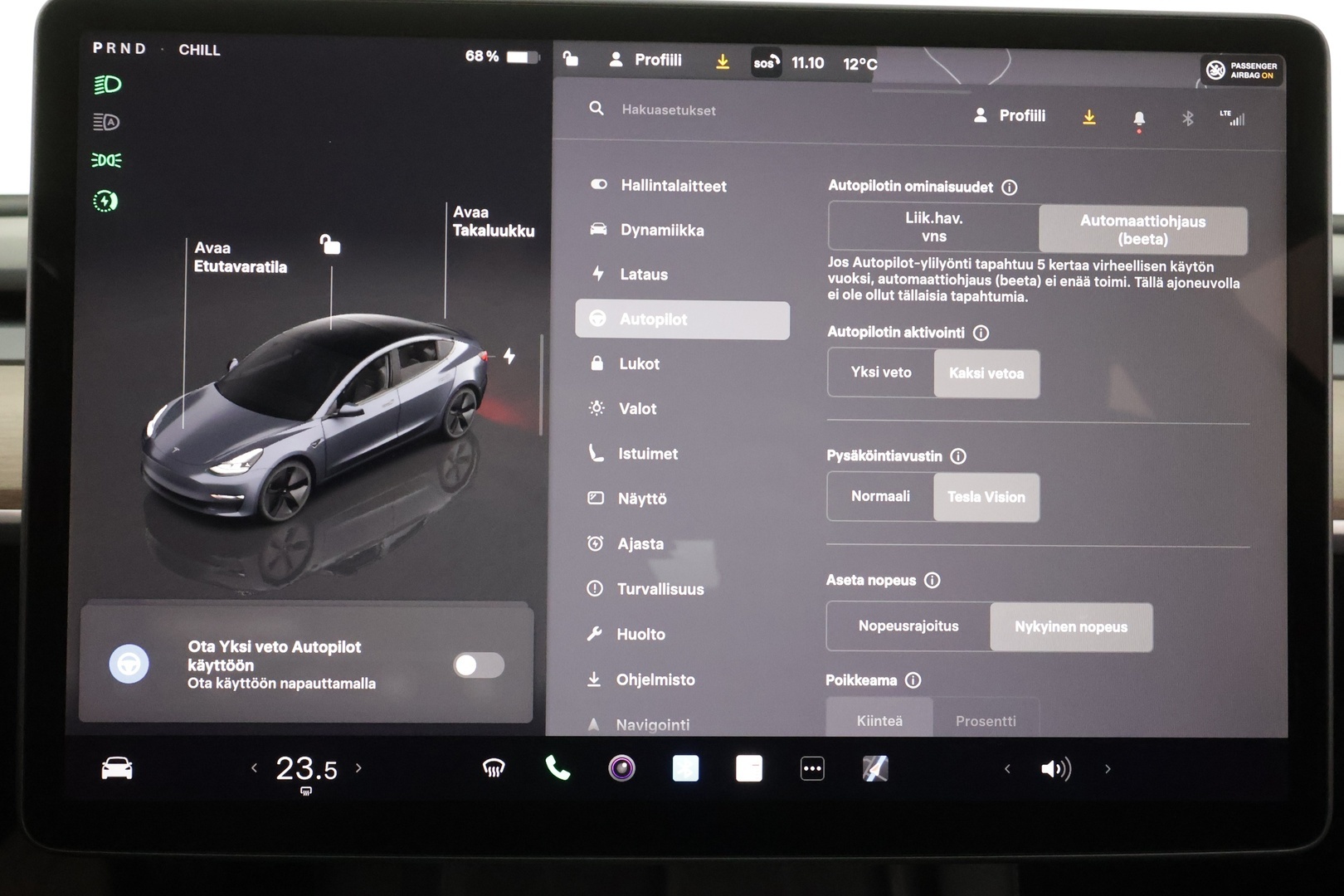Toggle Yksi veto Autopilot switch

(x=479, y=665)
